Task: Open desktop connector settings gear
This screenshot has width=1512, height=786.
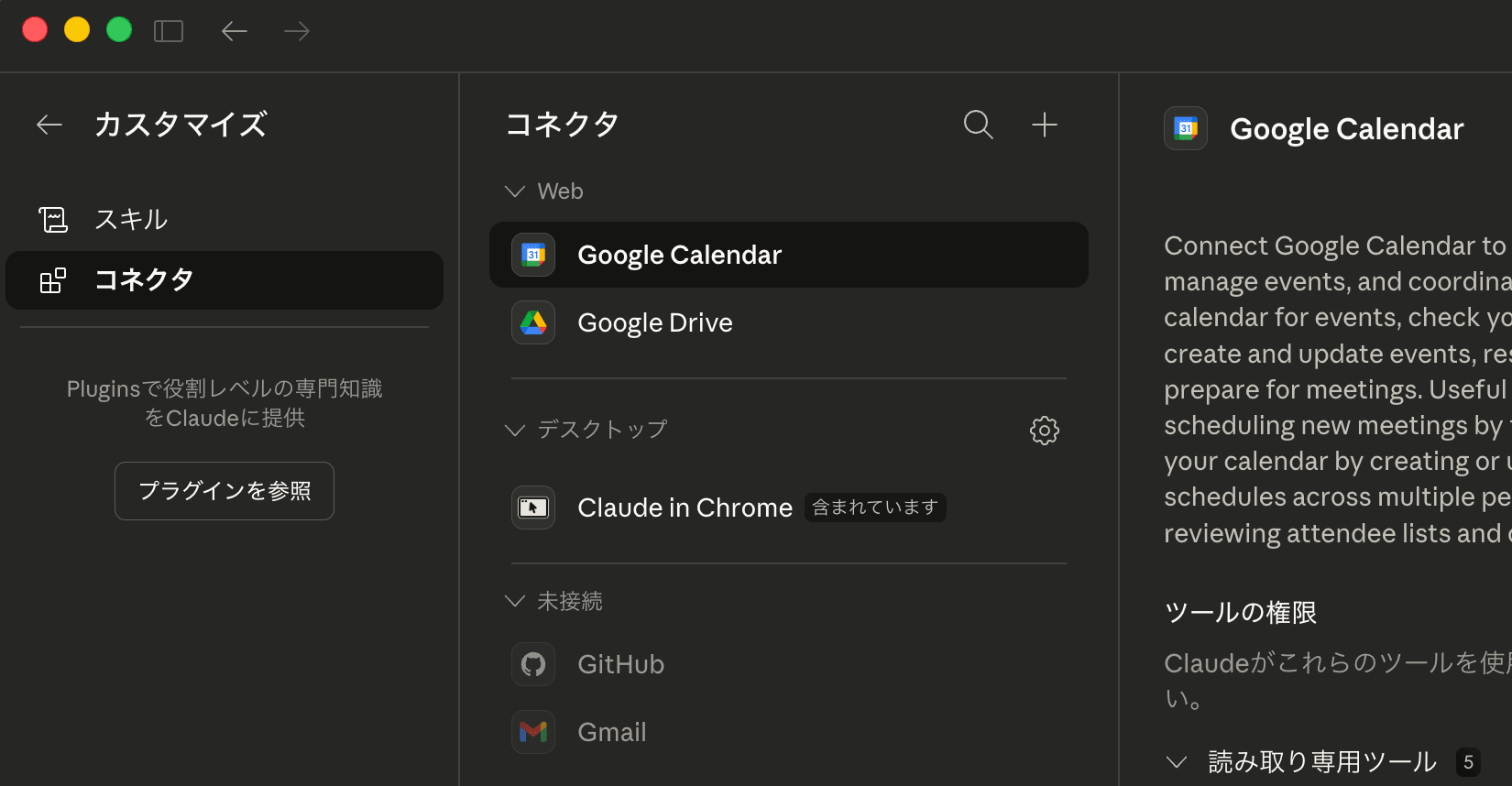Action: [x=1044, y=430]
